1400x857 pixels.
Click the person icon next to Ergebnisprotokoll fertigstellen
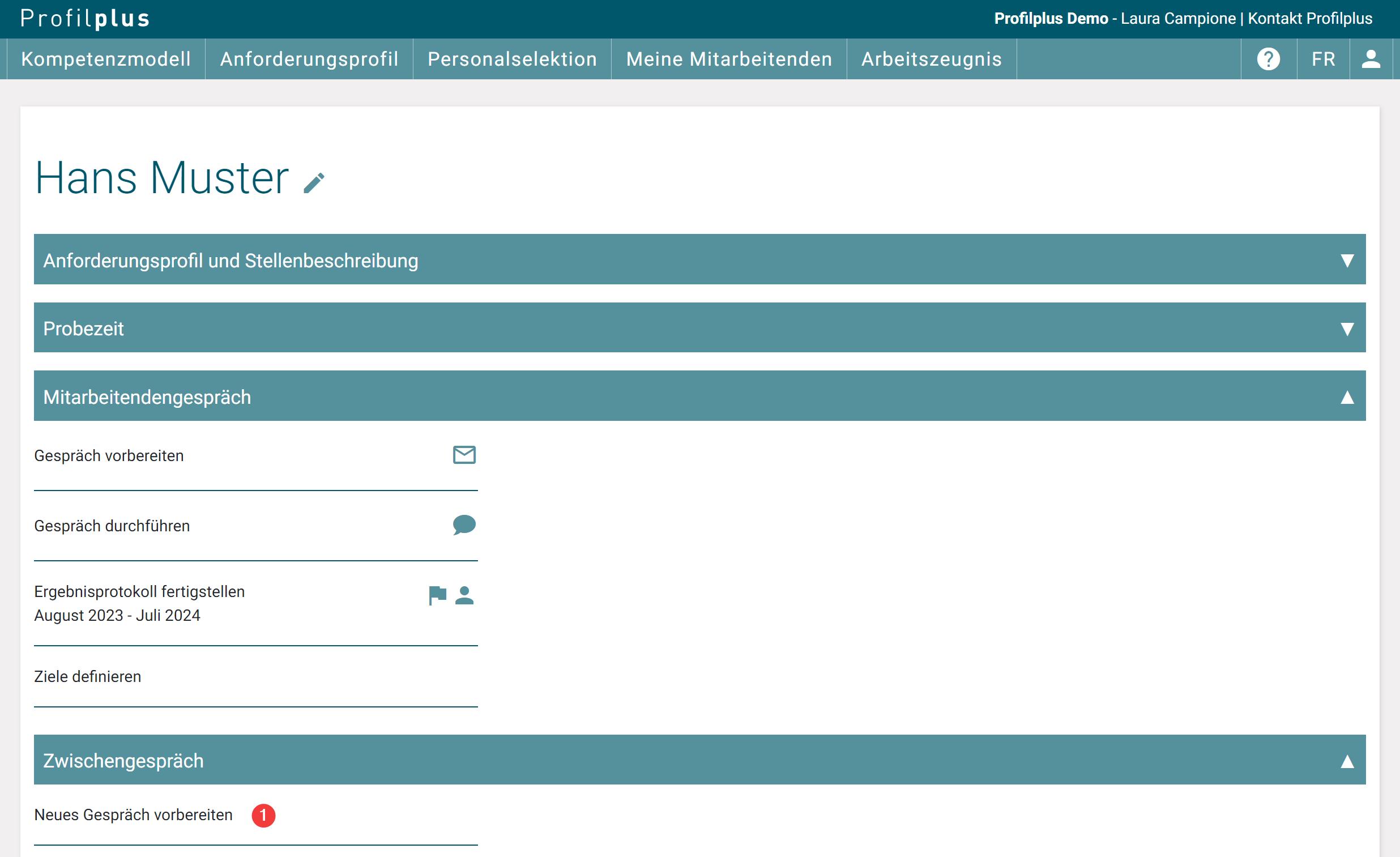(464, 595)
